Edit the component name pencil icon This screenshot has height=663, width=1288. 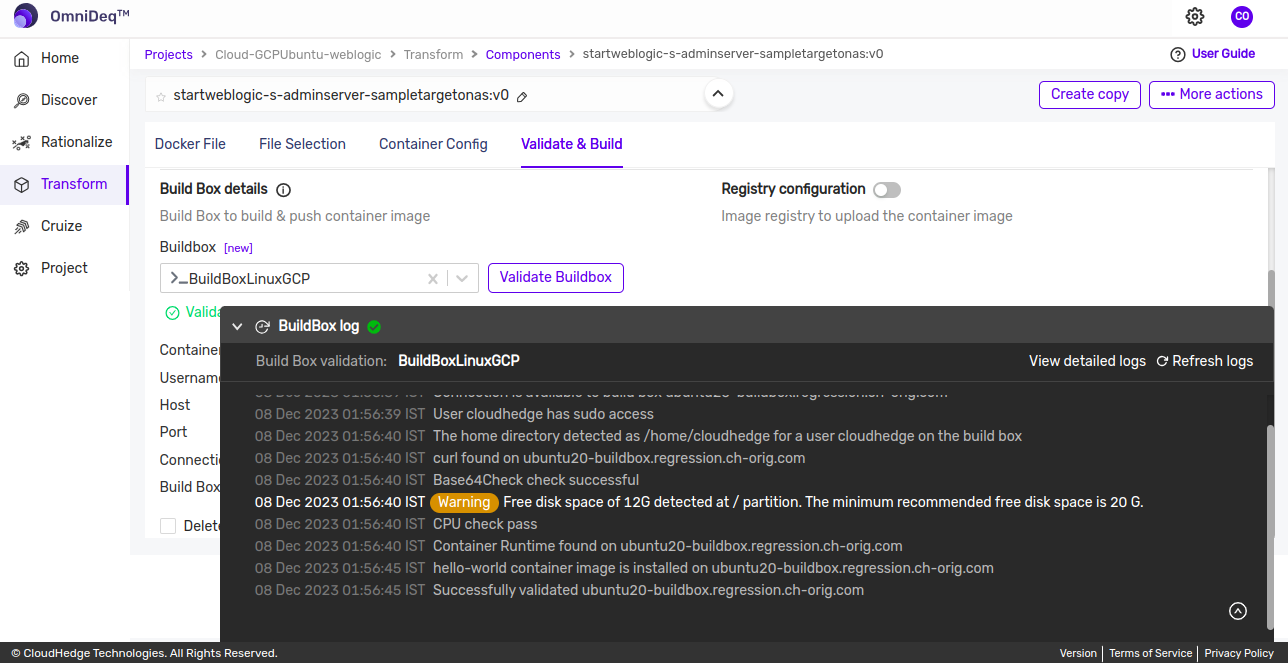[x=522, y=97]
